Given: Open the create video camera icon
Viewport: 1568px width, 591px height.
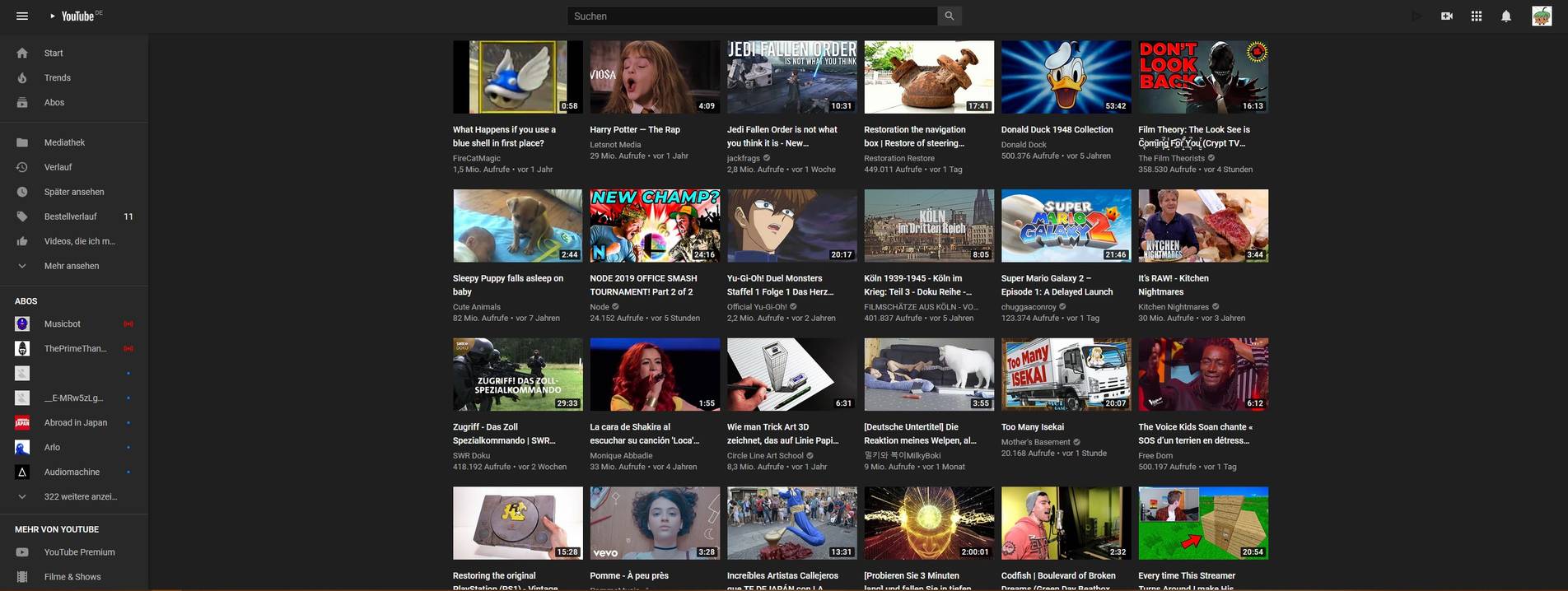Looking at the screenshot, I should pyautogui.click(x=1447, y=16).
